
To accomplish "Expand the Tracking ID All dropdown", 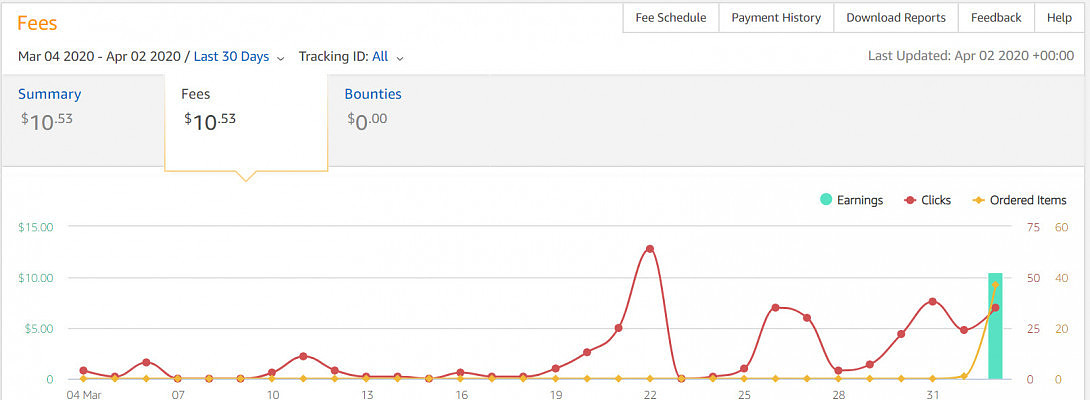I will tap(380, 57).
